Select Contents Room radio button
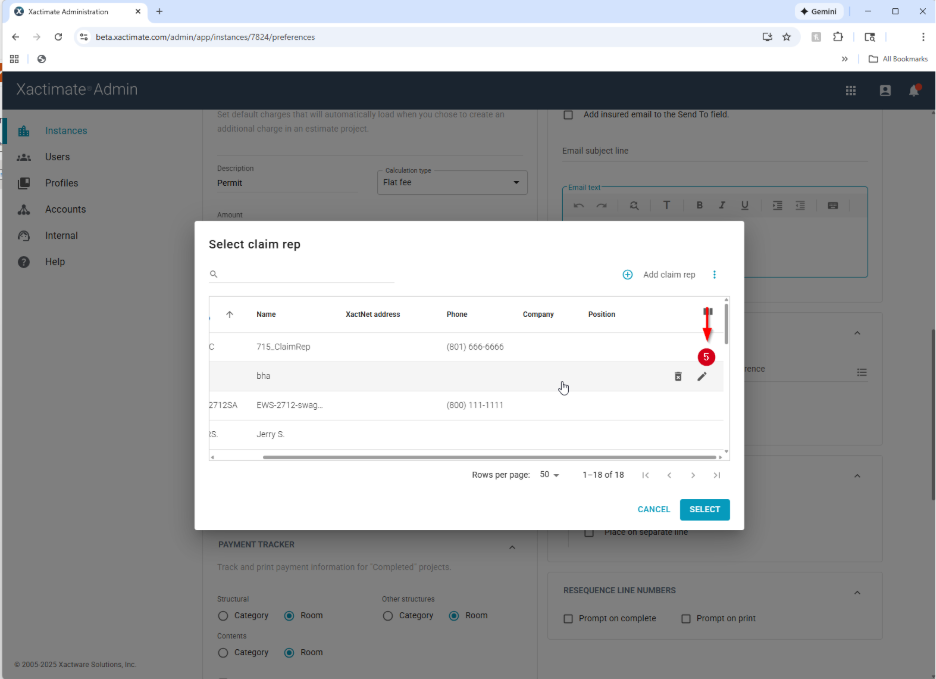Screen dimensions: 936x679 pyautogui.click(x=289, y=653)
